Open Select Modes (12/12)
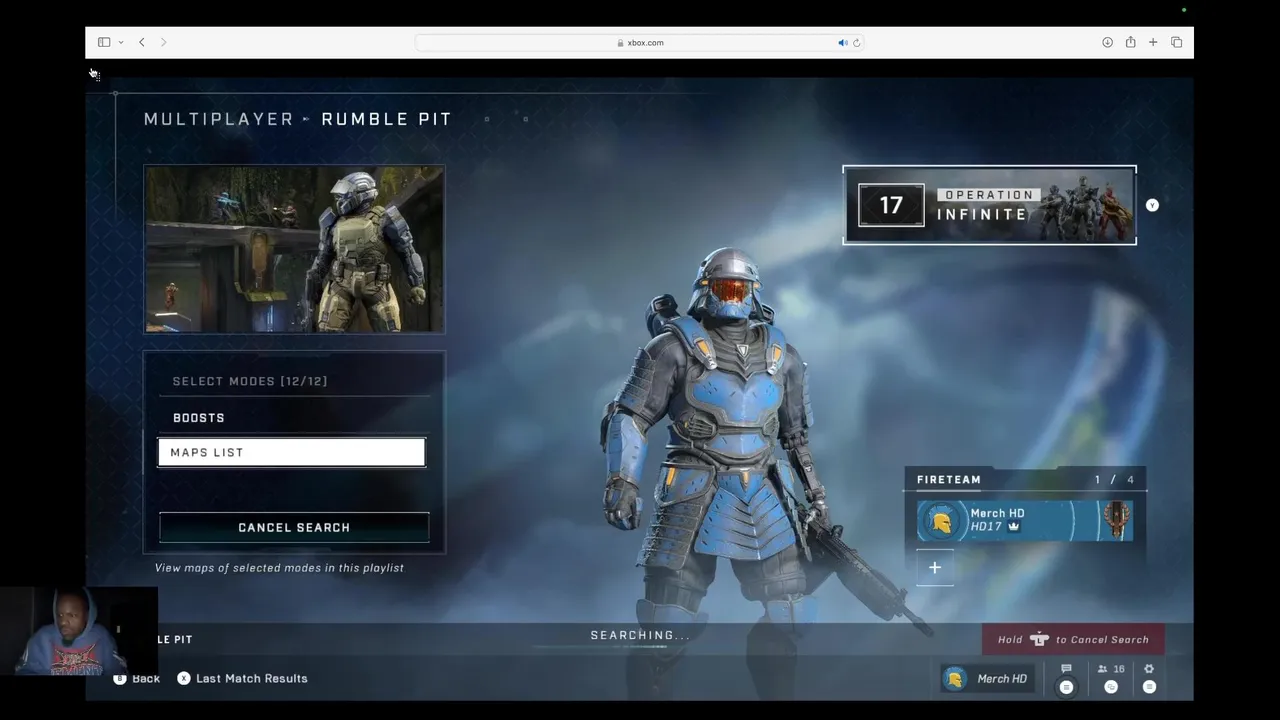Image resolution: width=1280 pixels, height=720 pixels. 294,381
